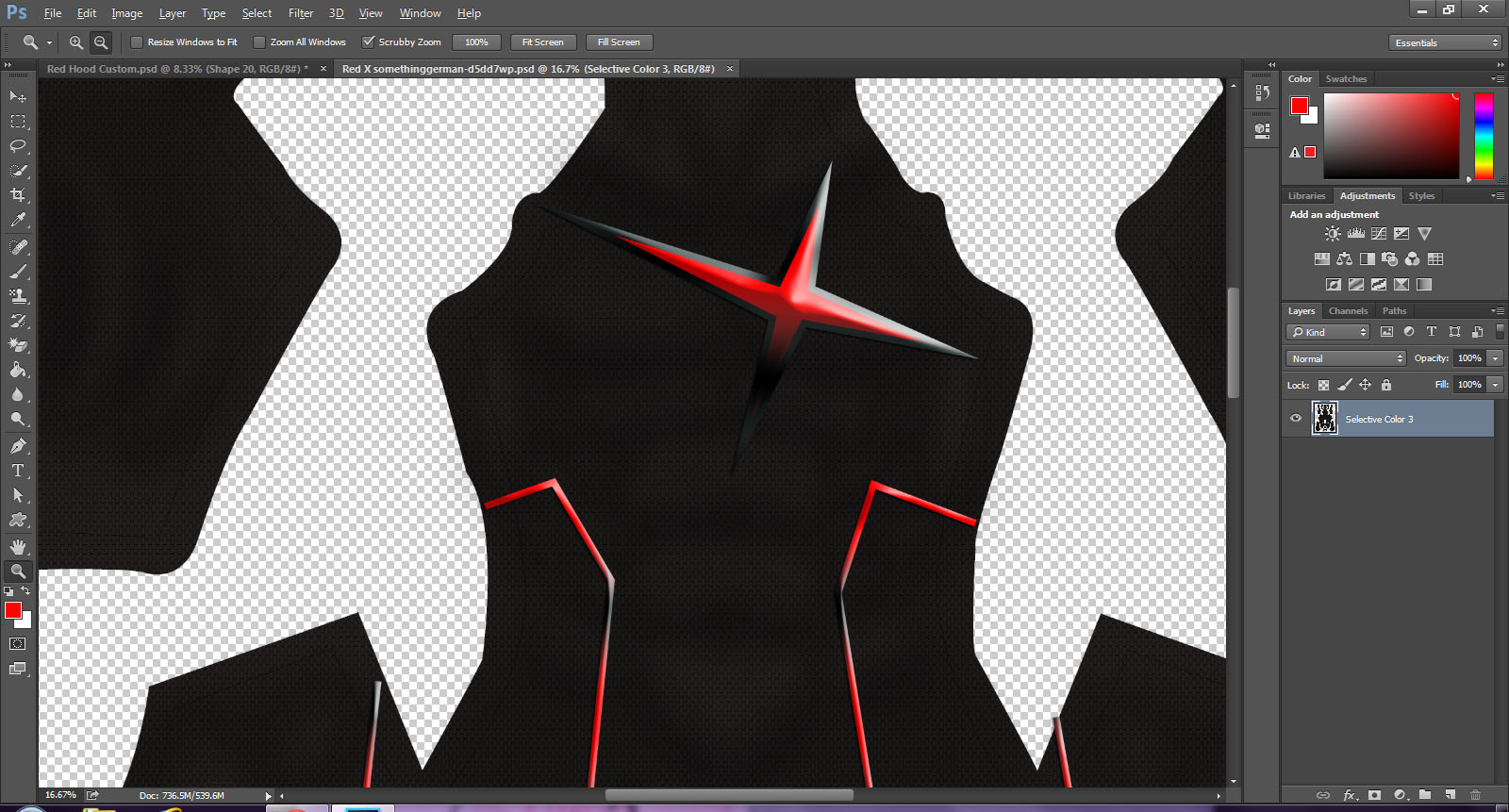Open the Color panel flyout menu
The image size is (1509, 812).
click(1498, 79)
